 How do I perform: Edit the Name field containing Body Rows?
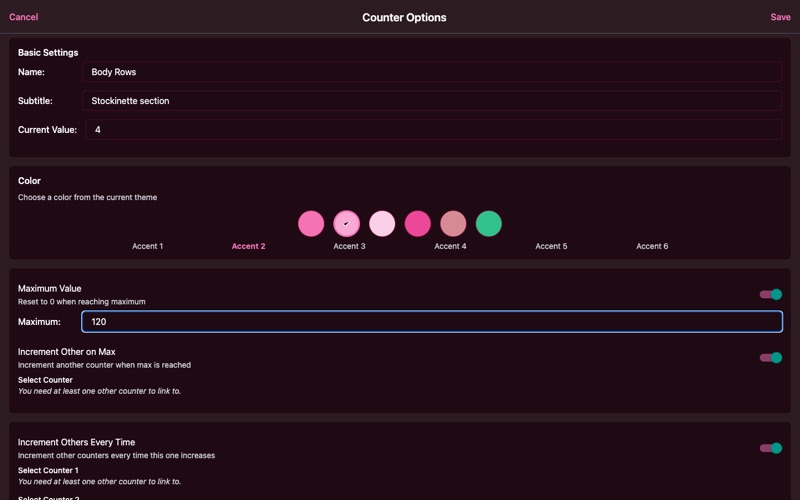coord(432,72)
